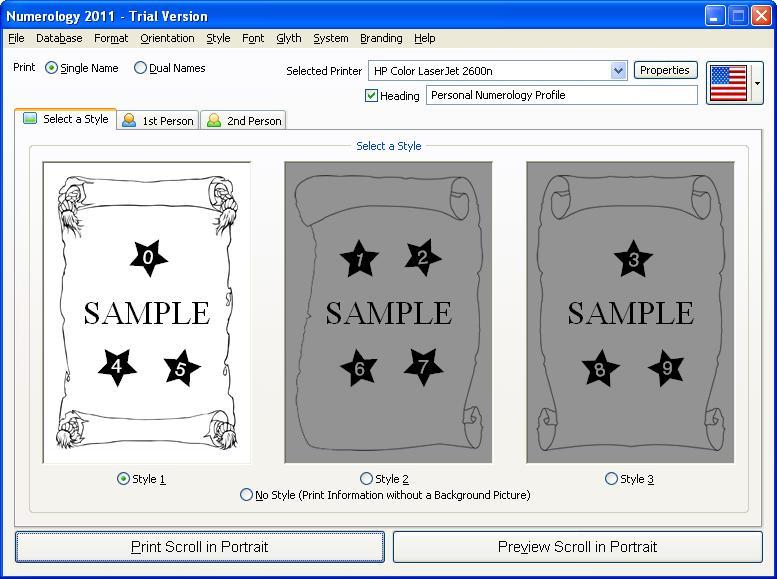This screenshot has width=777, height=579.
Task: Toggle the Heading checkbox
Action: point(372,96)
